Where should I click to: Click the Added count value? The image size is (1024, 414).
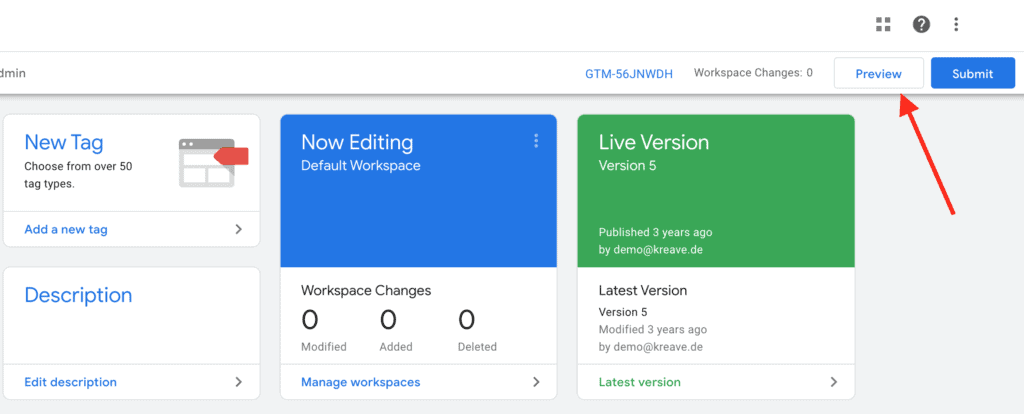388,320
